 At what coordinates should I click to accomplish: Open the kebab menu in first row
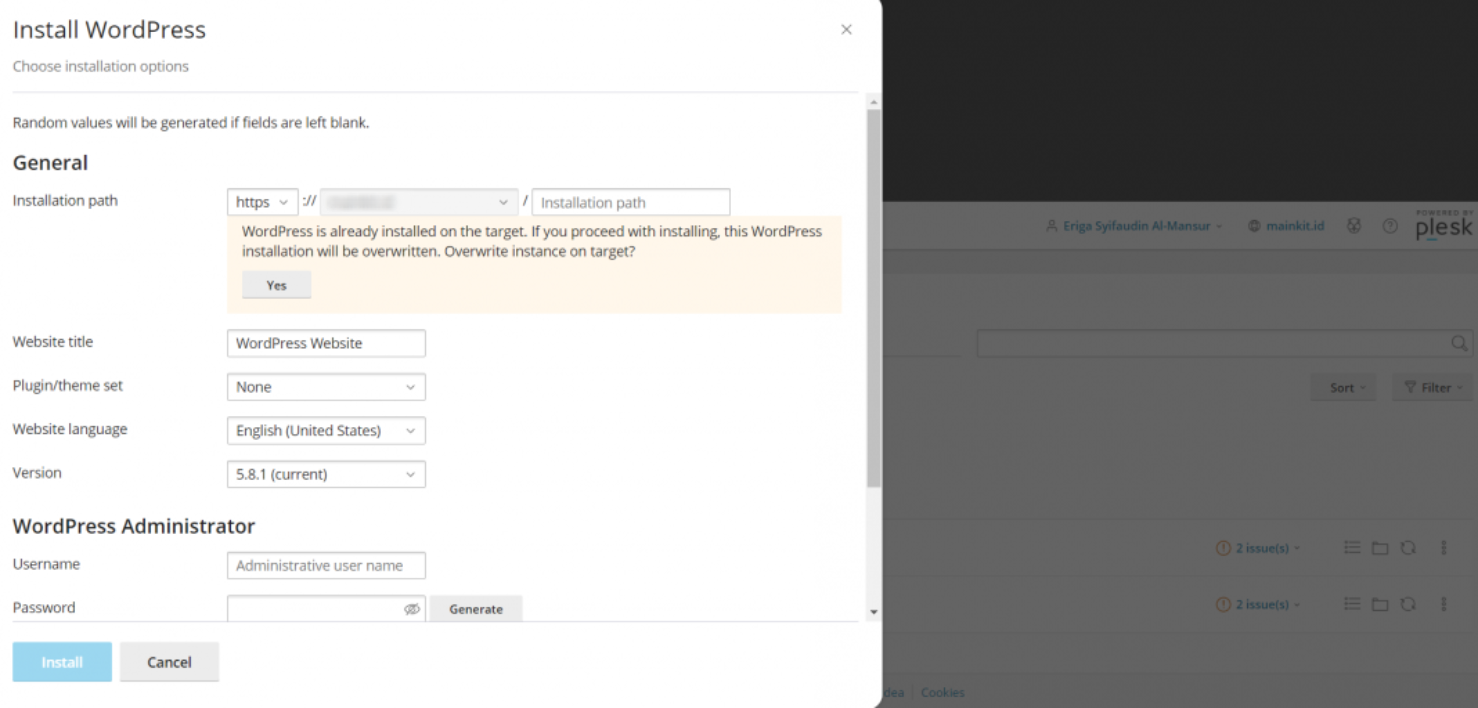coord(1443,548)
